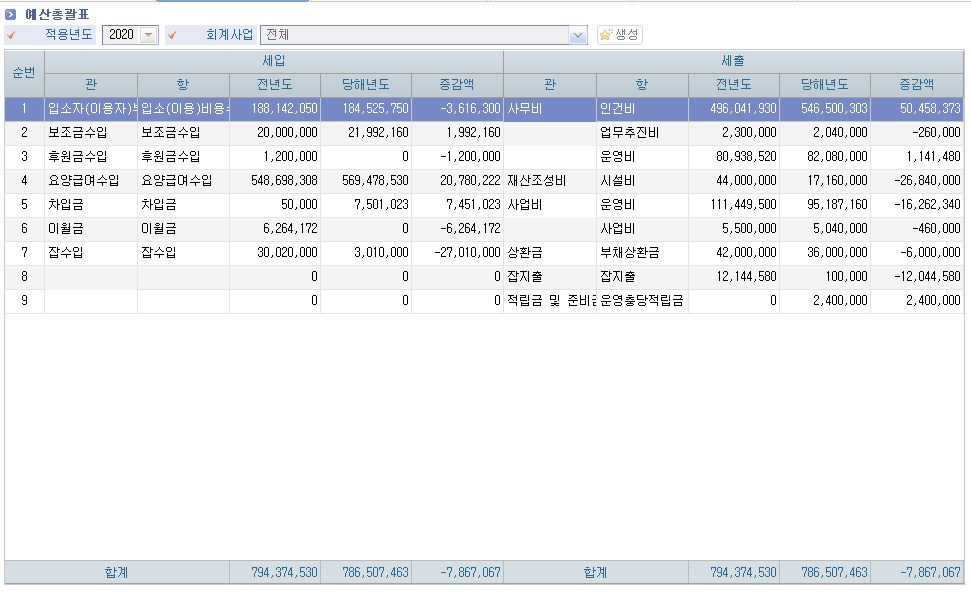Click 세출 증감액 column header
Viewport: 971px width, 592px height.
pos(917,85)
